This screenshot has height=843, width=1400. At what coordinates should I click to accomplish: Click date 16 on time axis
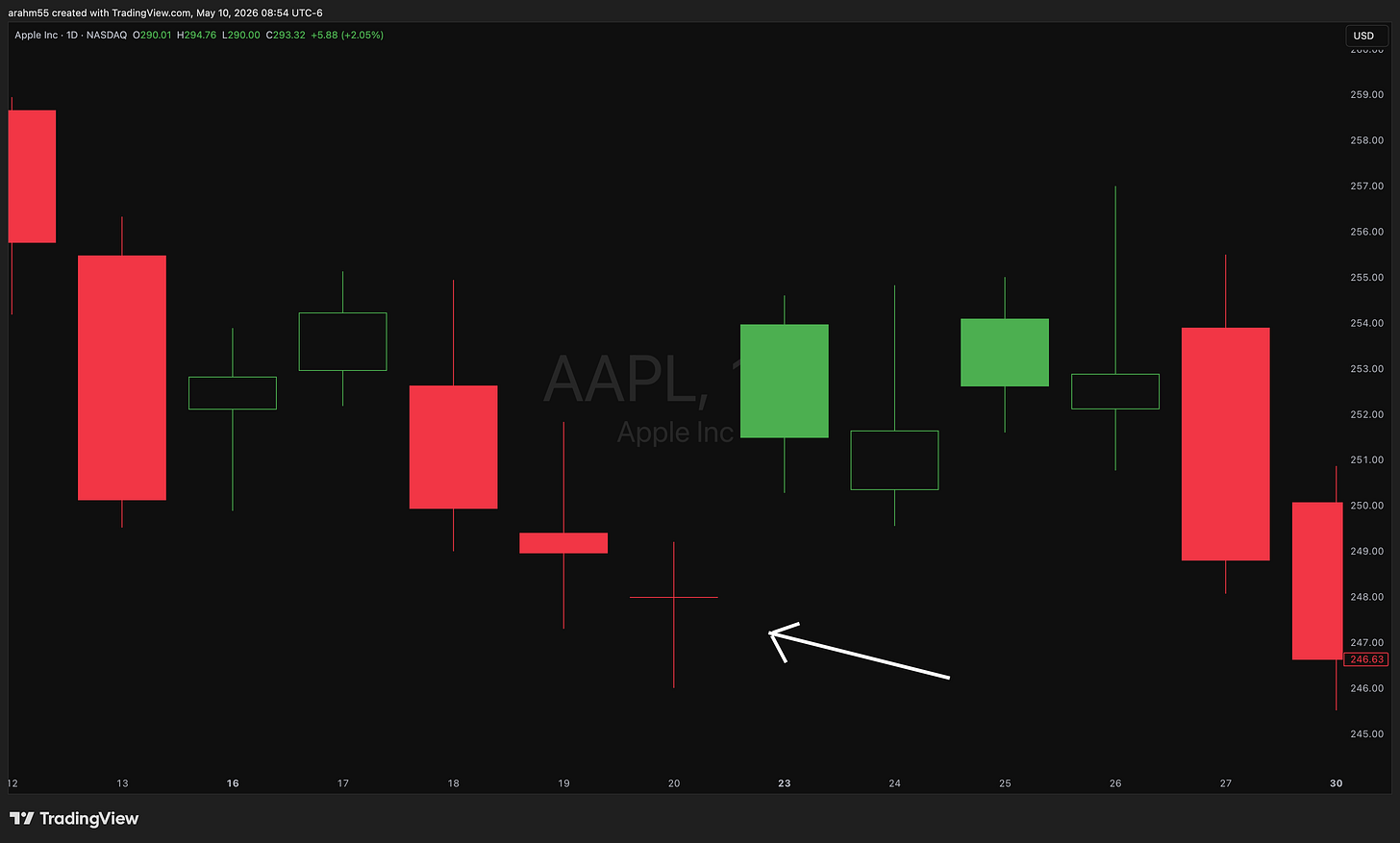point(233,783)
